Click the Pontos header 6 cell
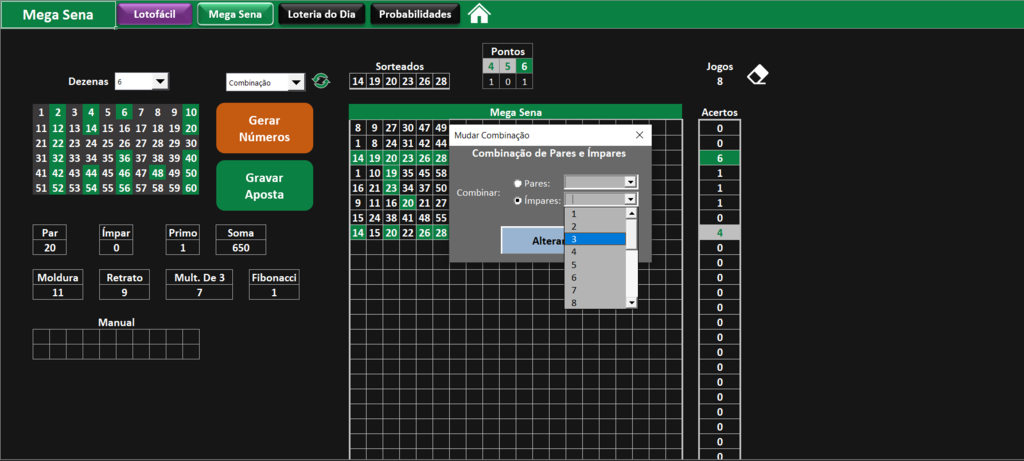This screenshot has height=461, width=1024. coord(524,66)
